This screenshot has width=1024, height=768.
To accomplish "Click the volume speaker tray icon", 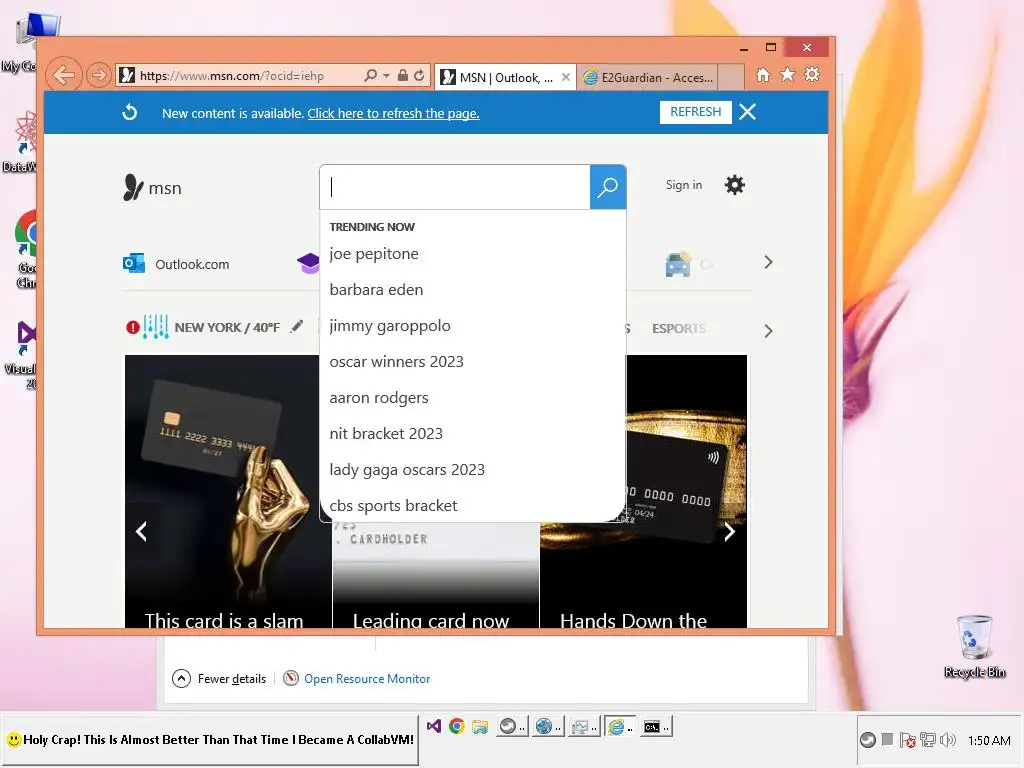I will point(948,740).
